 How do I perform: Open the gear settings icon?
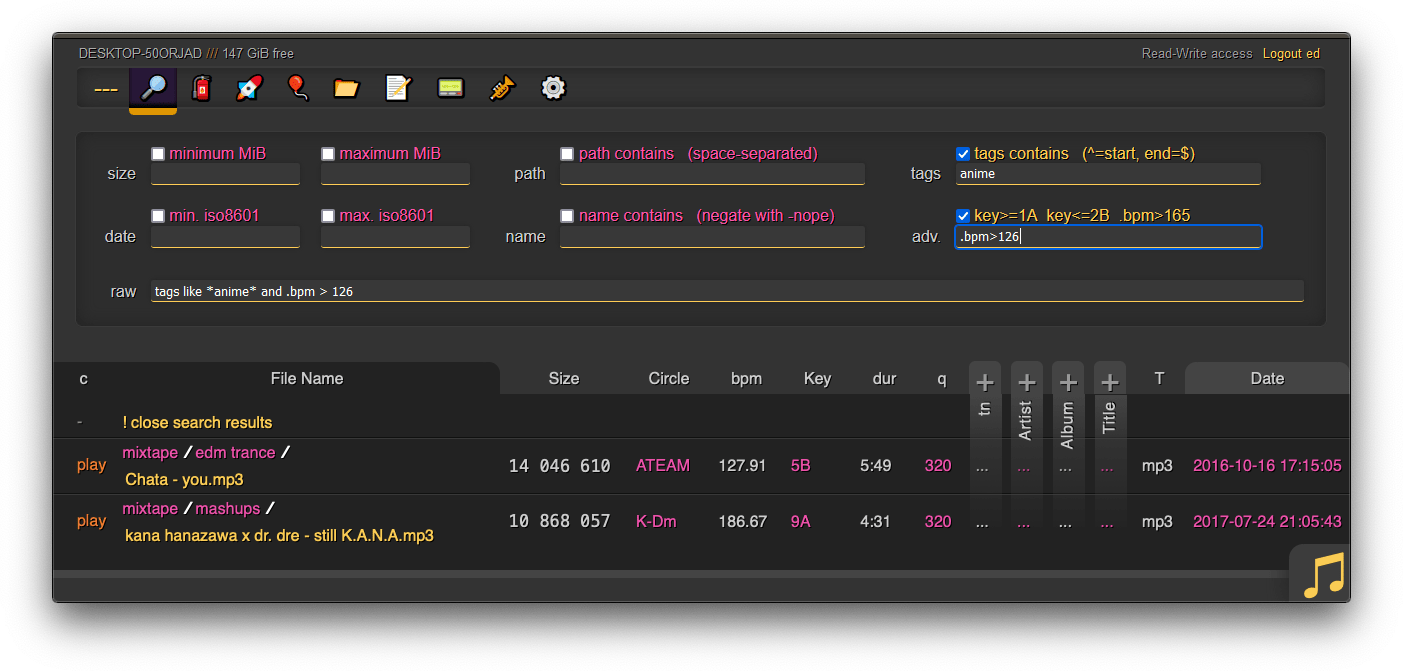(552, 88)
